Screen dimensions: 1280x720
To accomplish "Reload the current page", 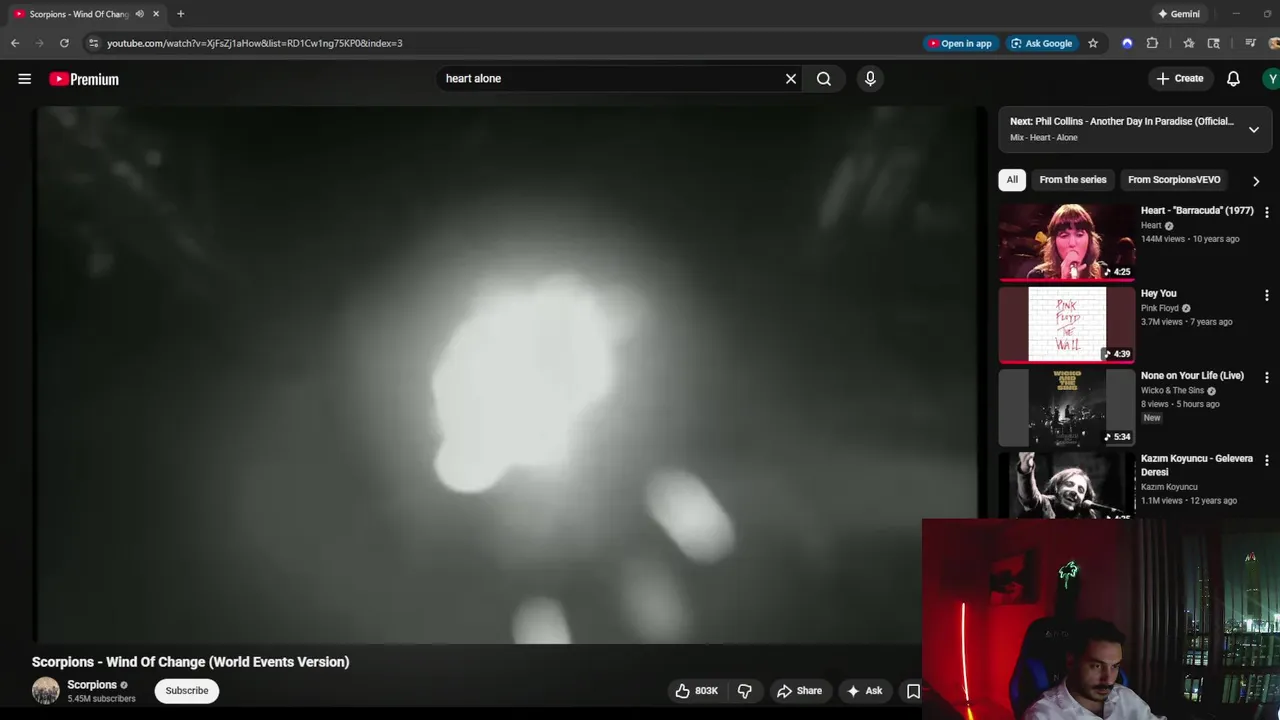I will (64, 43).
